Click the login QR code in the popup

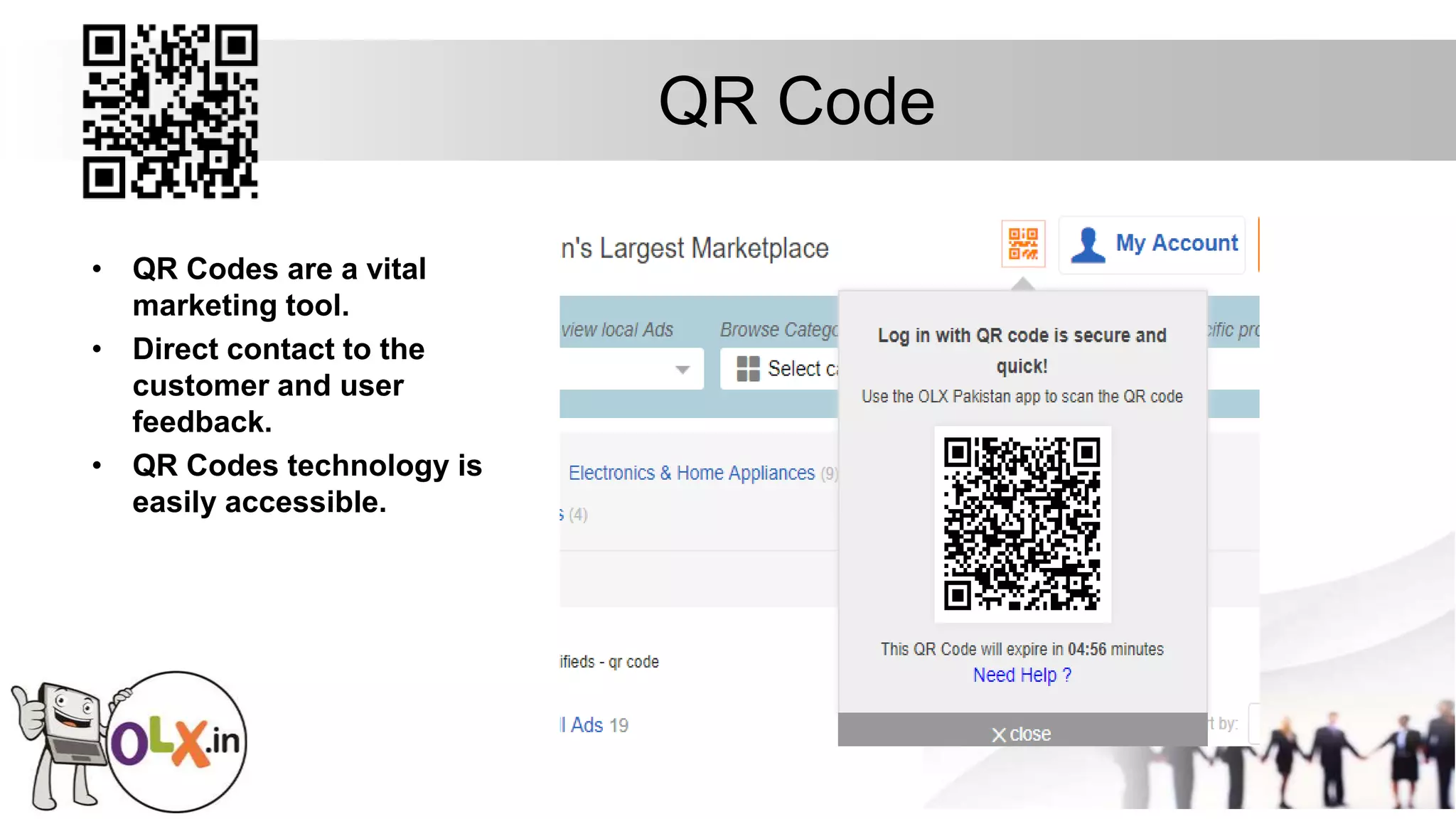1022,524
